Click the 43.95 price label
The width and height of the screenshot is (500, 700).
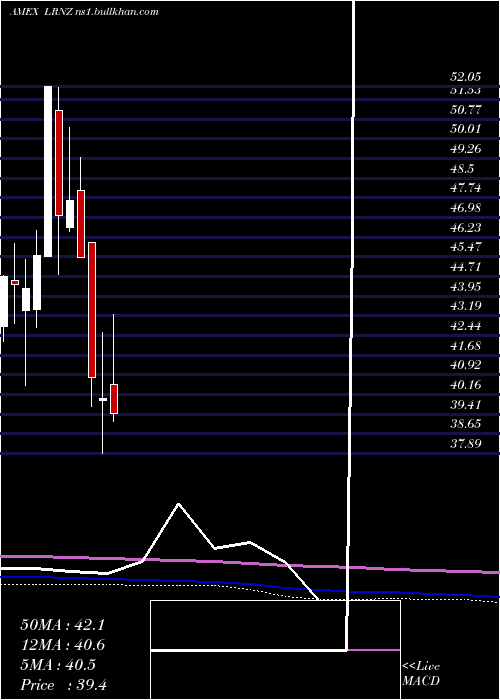tap(466, 286)
